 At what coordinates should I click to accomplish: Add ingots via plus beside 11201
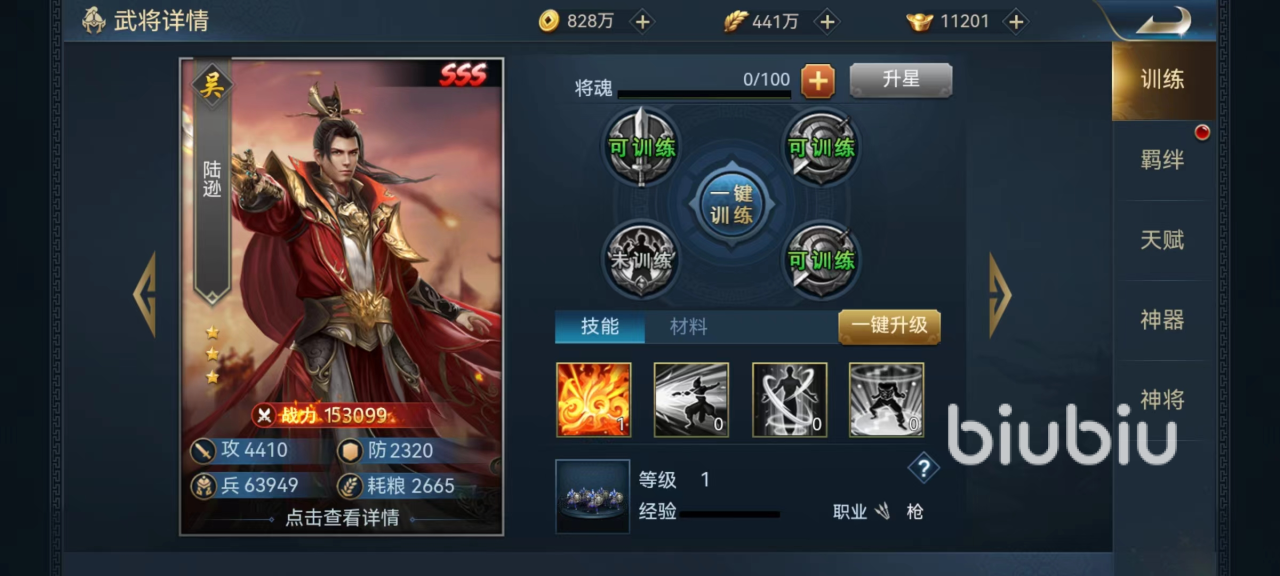tap(1015, 21)
